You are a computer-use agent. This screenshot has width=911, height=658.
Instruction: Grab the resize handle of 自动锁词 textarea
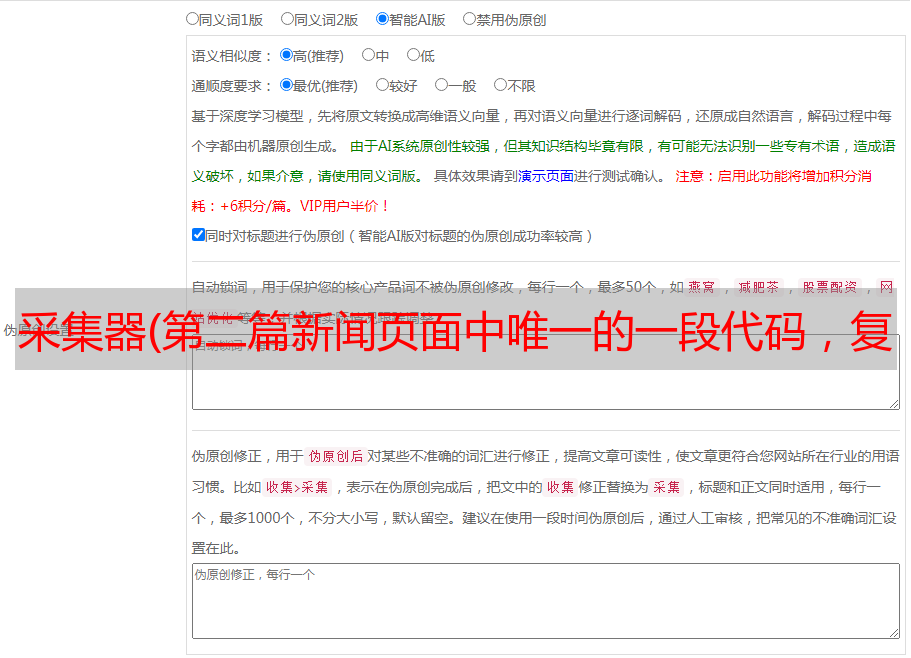pos(894,404)
